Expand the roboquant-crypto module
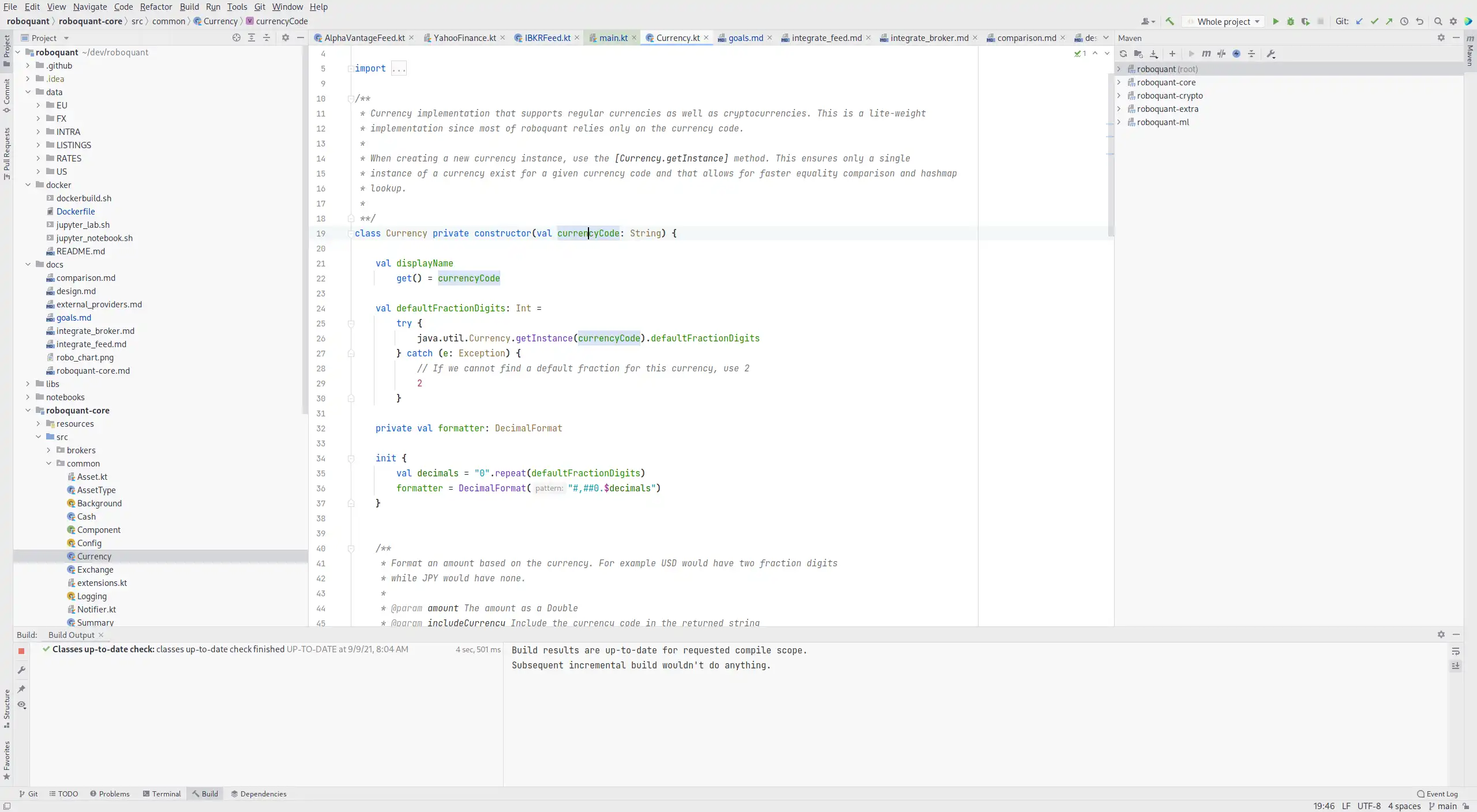Image resolution: width=1477 pixels, height=812 pixels. click(1119, 95)
